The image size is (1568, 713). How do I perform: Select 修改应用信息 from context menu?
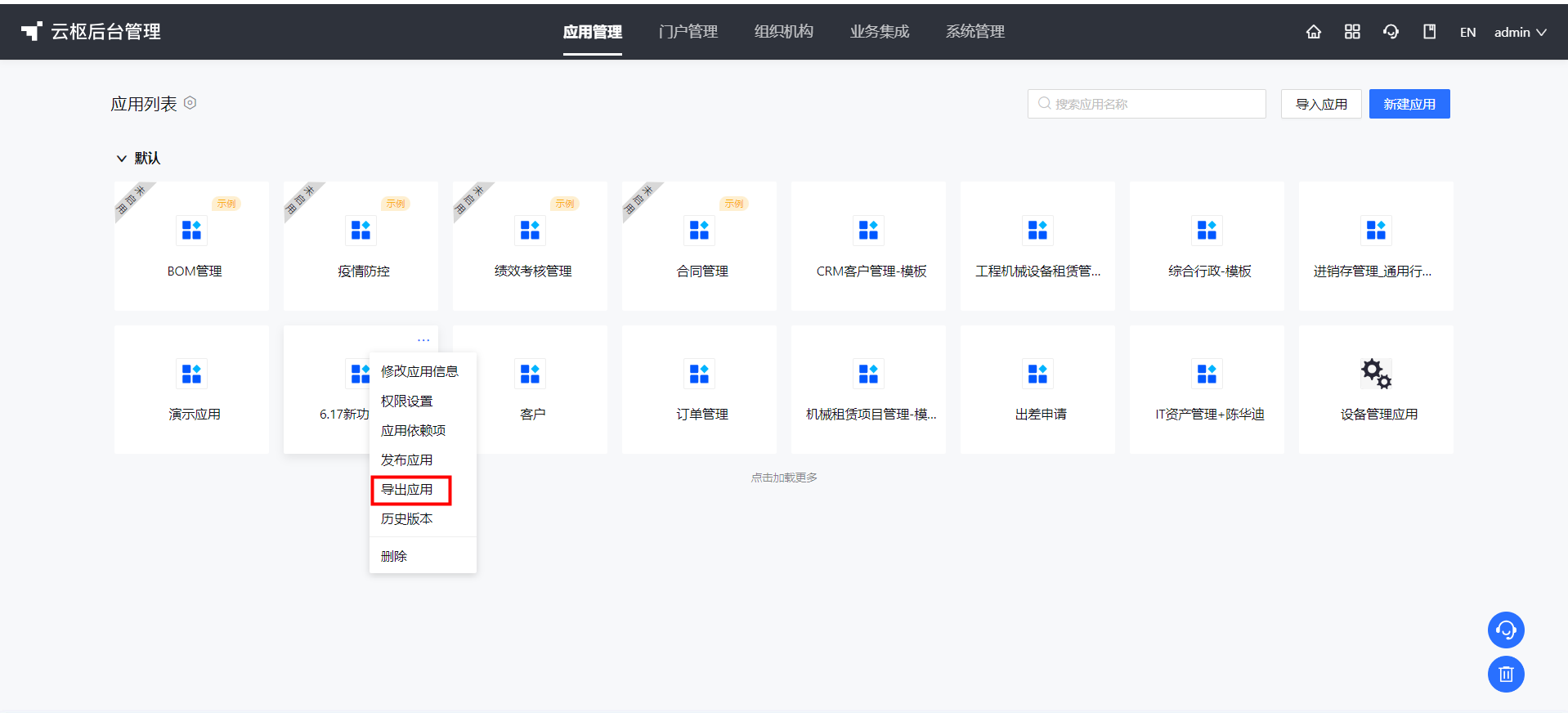coord(423,371)
